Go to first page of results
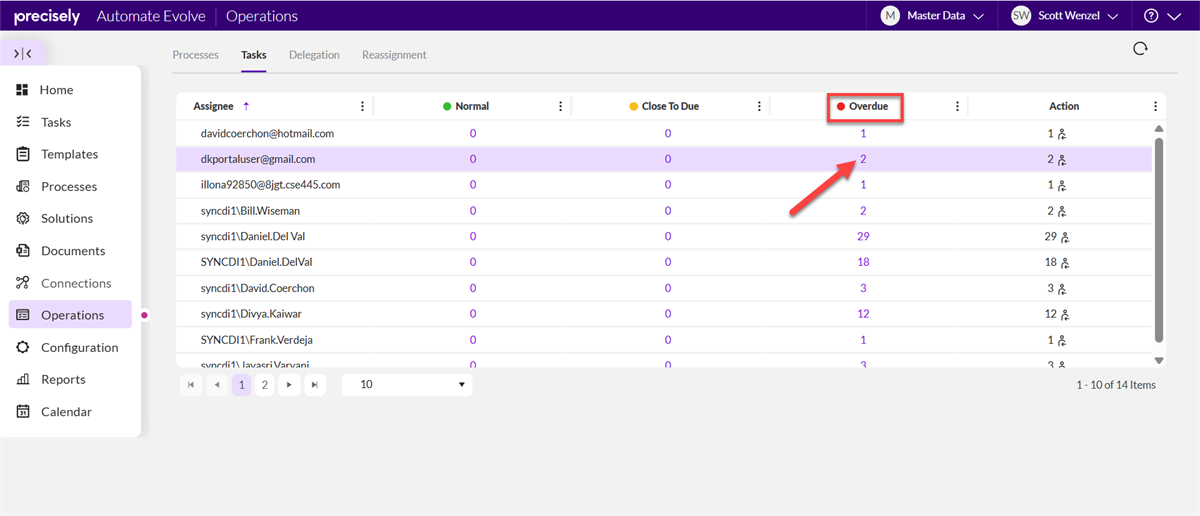1200x516 pixels. [191, 384]
